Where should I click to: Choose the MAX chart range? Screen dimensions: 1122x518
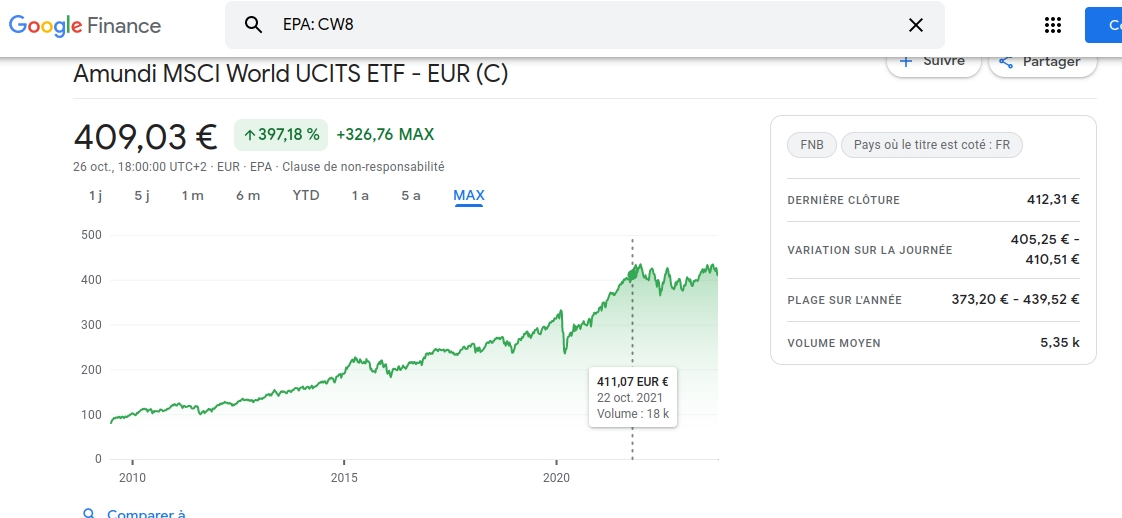469,195
